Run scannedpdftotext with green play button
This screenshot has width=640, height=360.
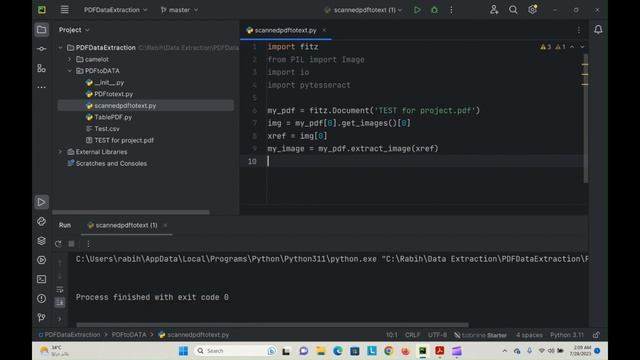click(x=417, y=10)
